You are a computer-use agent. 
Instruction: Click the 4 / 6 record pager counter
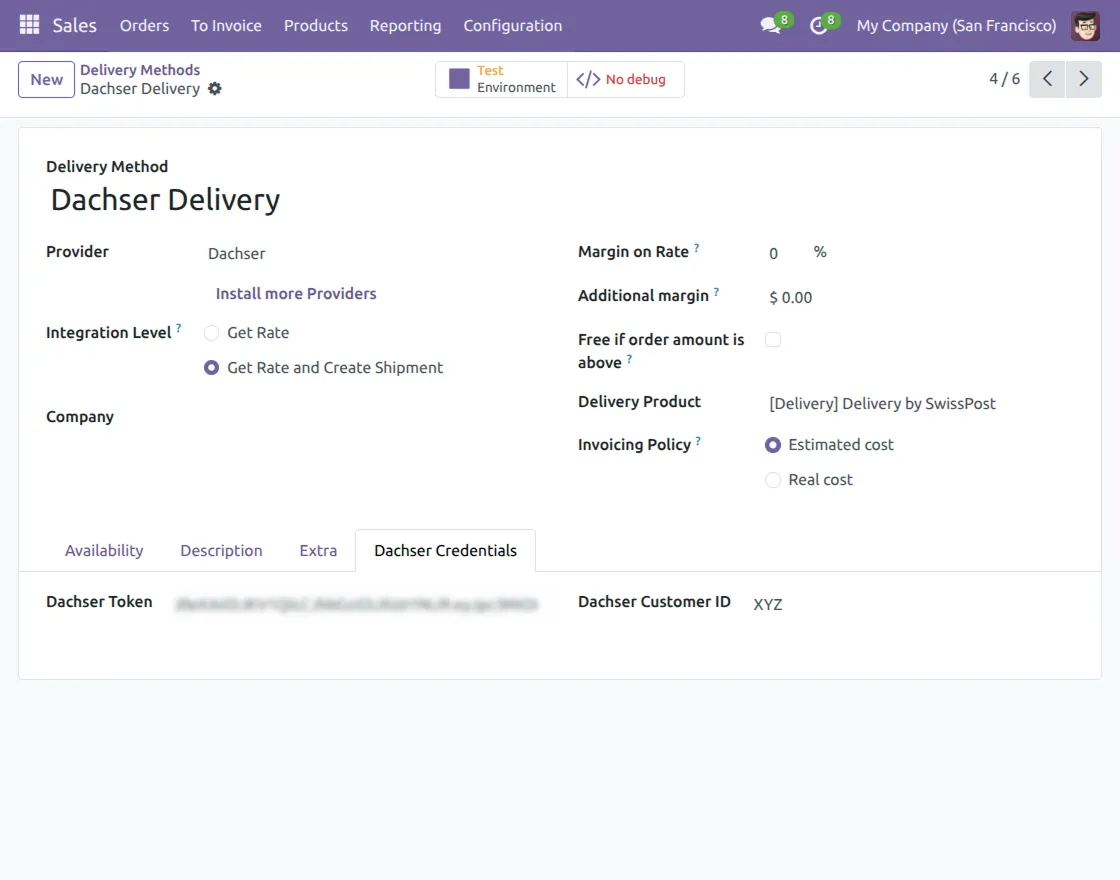[x=1004, y=79]
